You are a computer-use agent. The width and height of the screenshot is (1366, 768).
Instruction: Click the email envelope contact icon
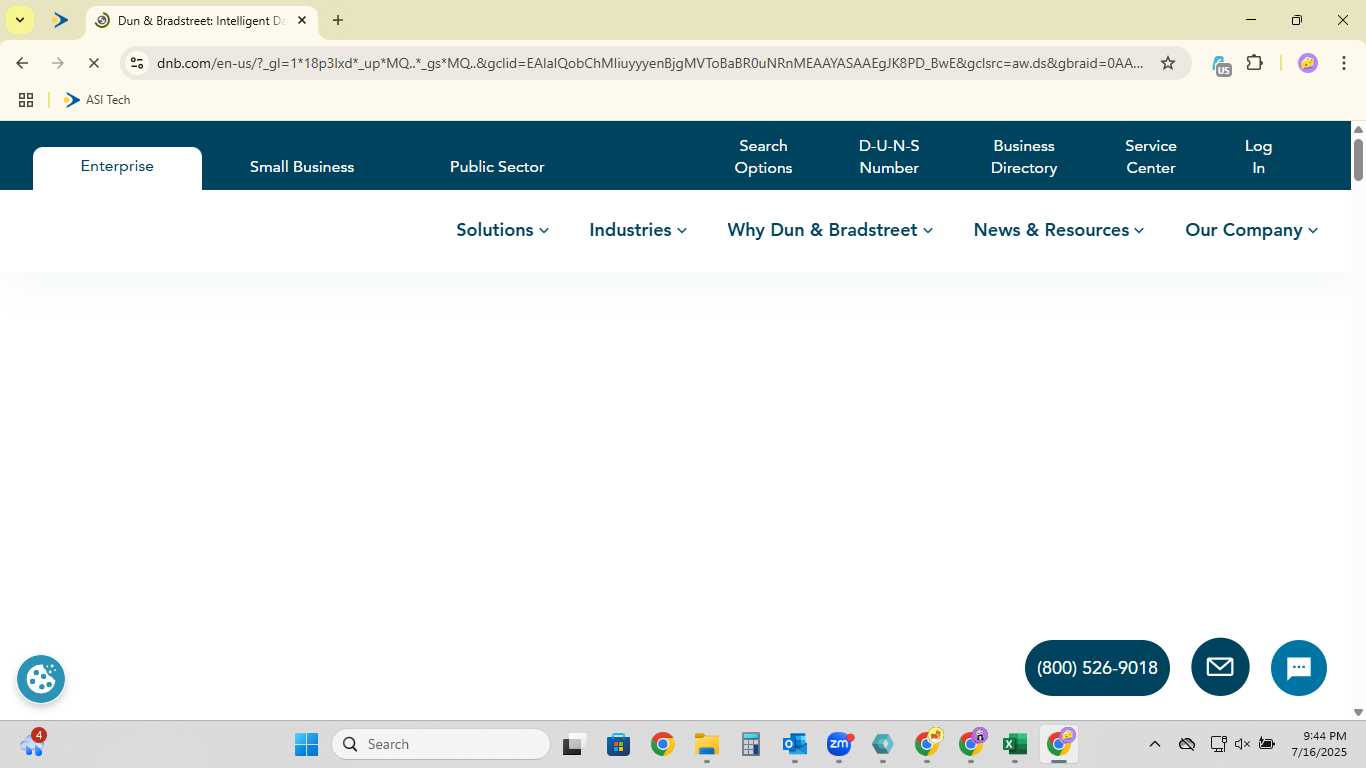click(x=1220, y=667)
